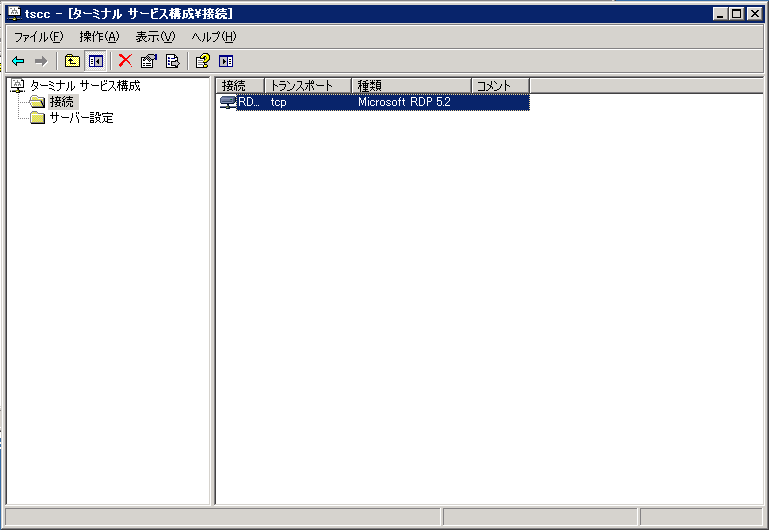This screenshot has height=530, width=769.
Task: Toggle the console tree show/hide icon
Action: [x=96, y=61]
